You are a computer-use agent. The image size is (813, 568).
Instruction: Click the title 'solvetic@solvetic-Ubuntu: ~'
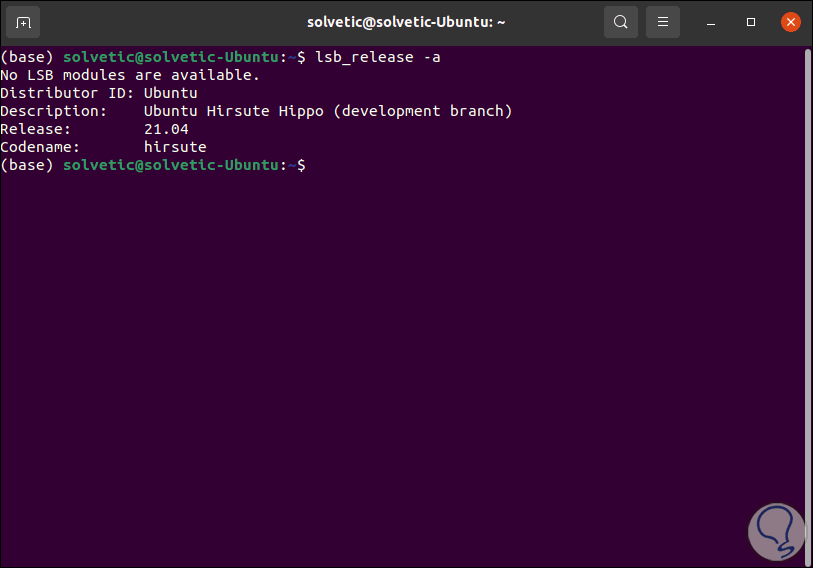(406, 22)
